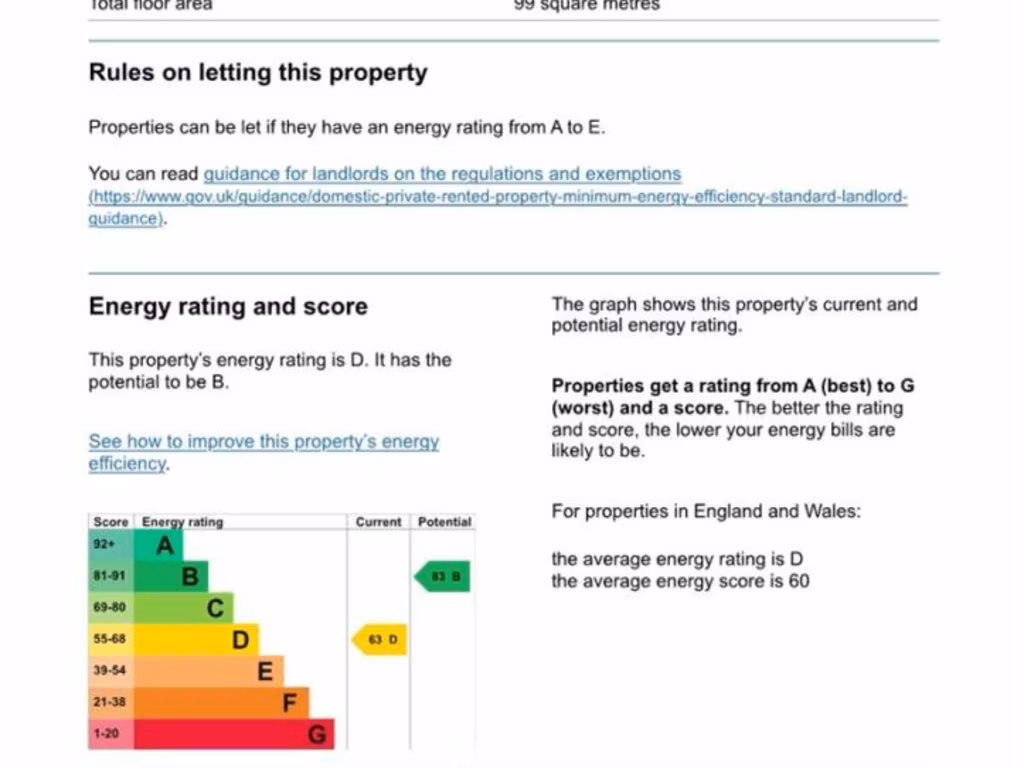Image resolution: width=1024 pixels, height=768 pixels.
Task: Select the orange E rating band
Action: coord(210,671)
